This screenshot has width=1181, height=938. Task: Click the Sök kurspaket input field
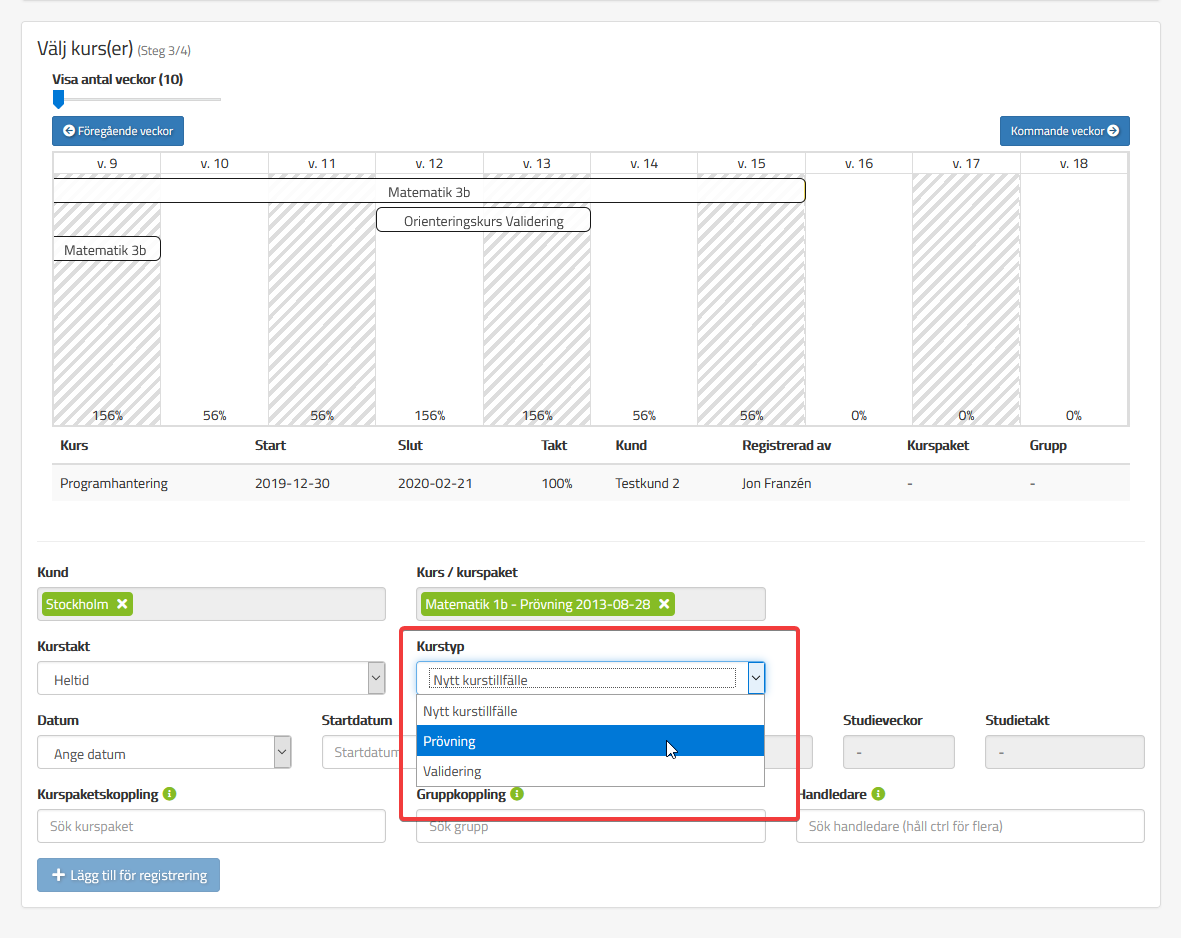point(211,826)
